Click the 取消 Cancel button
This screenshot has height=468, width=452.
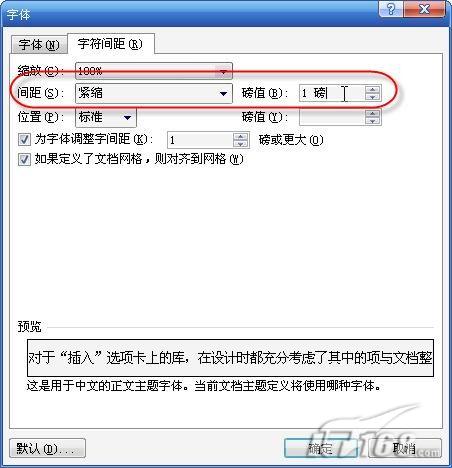pos(405,449)
